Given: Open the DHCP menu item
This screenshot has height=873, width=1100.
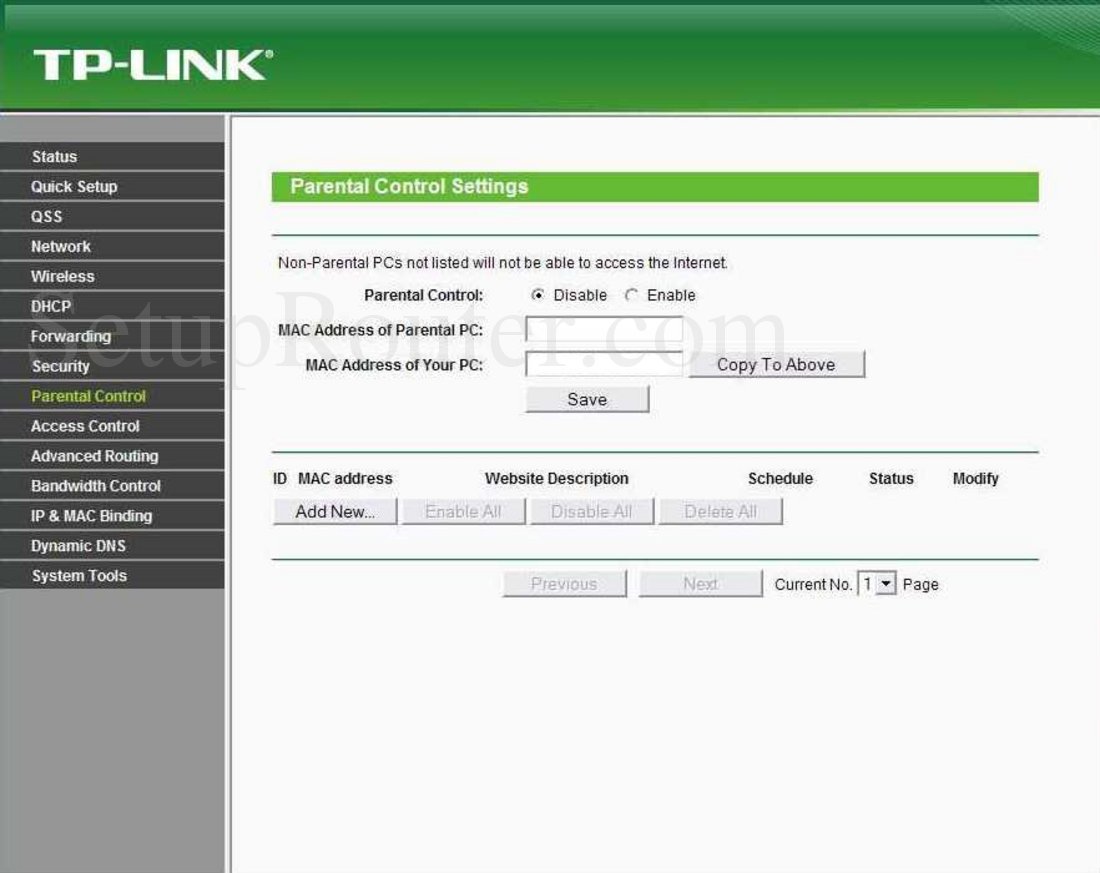Looking at the screenshot, I should coord(51,306).
